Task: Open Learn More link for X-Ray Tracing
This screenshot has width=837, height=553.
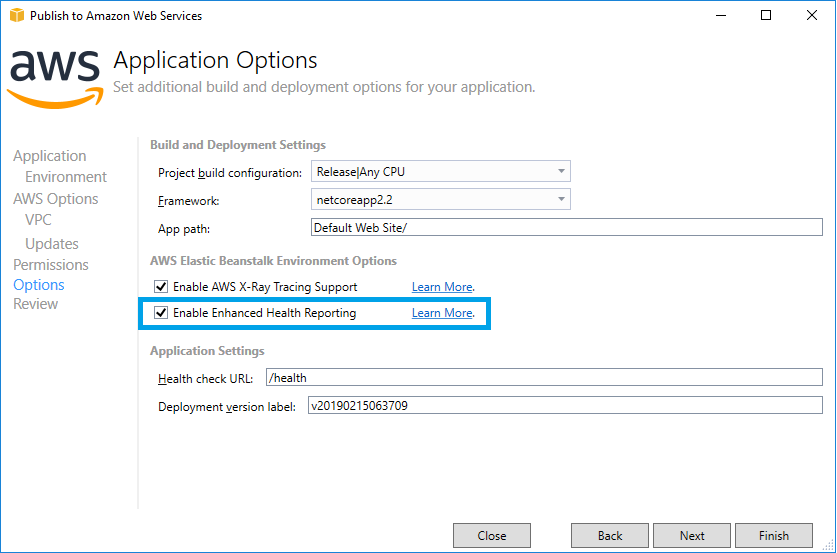Action: (x=442, y=287)
